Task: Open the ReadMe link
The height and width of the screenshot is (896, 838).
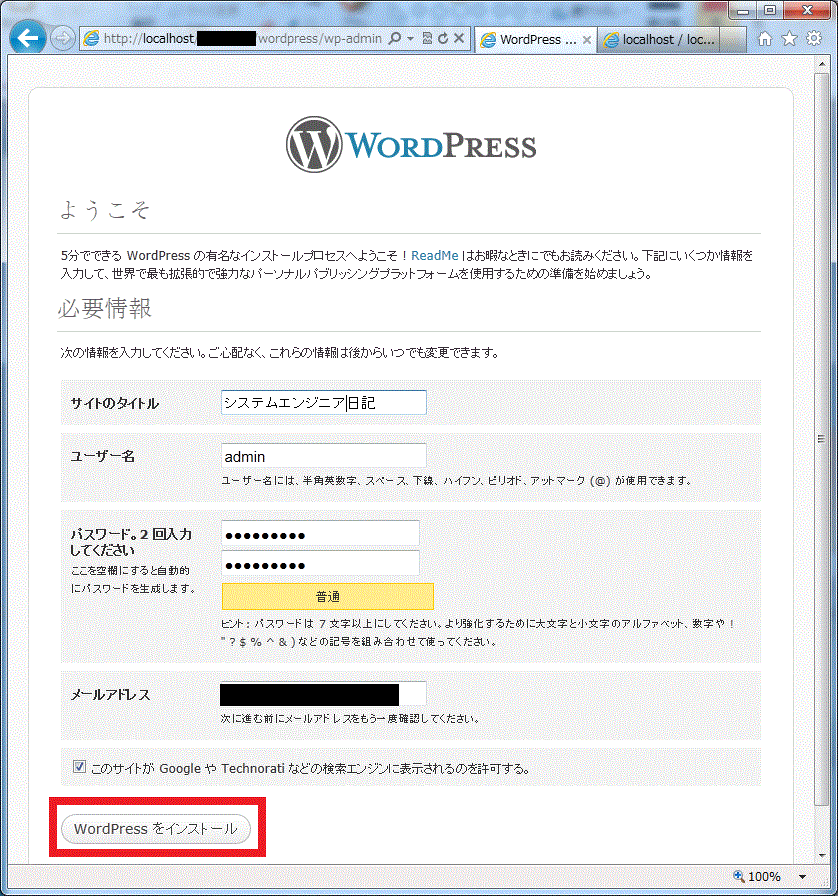Action: click(x=434, y=256)
